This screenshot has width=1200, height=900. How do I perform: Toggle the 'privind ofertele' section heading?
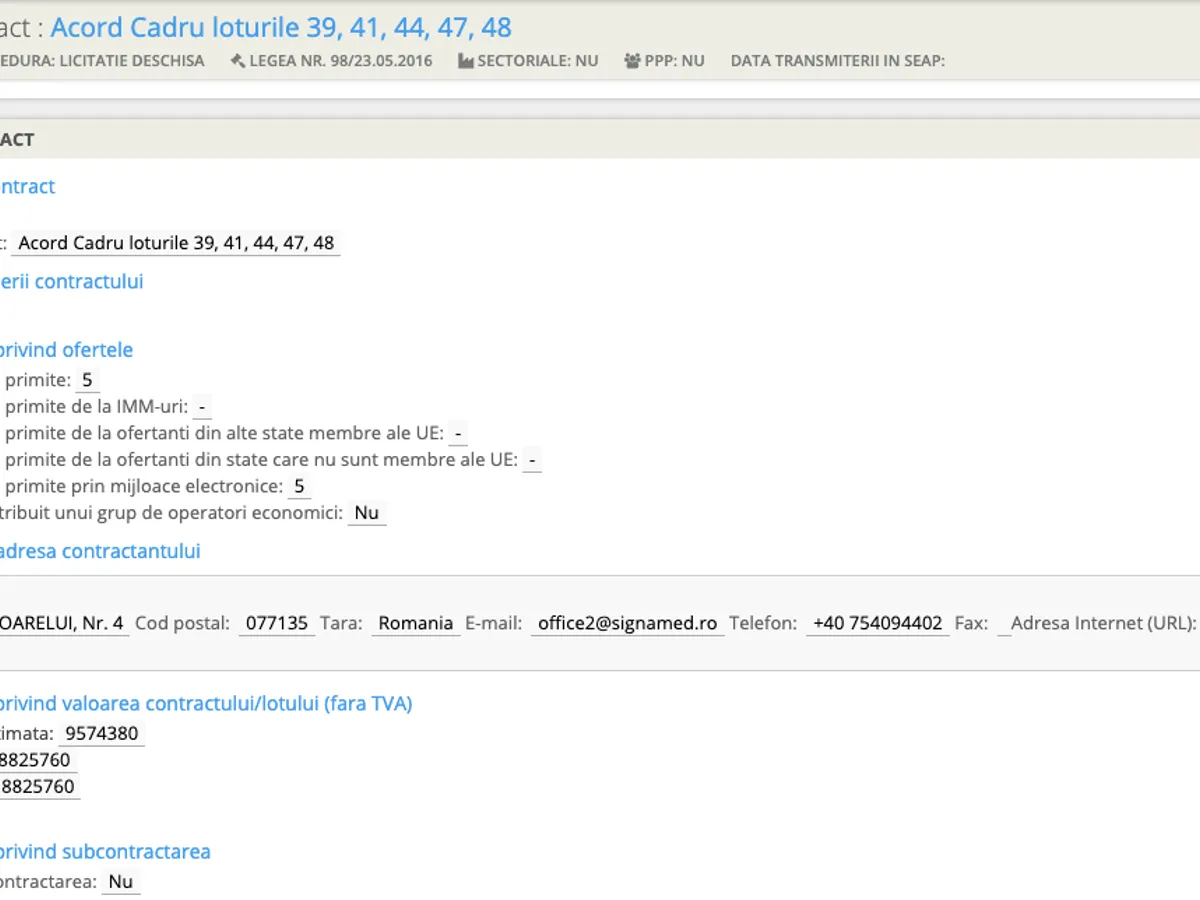click(x=66, y=350)
